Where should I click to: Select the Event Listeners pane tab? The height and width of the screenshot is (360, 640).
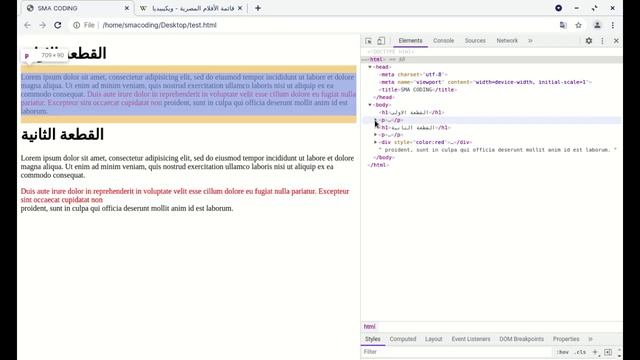tap(471, 339)
